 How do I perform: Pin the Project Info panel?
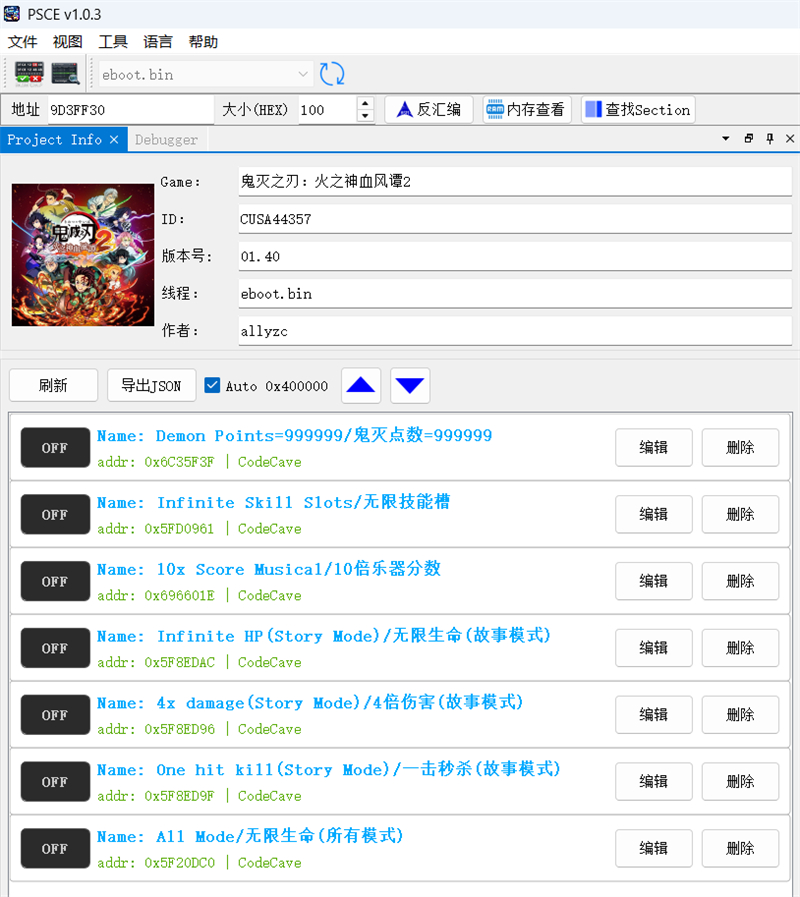pos(770,139)
